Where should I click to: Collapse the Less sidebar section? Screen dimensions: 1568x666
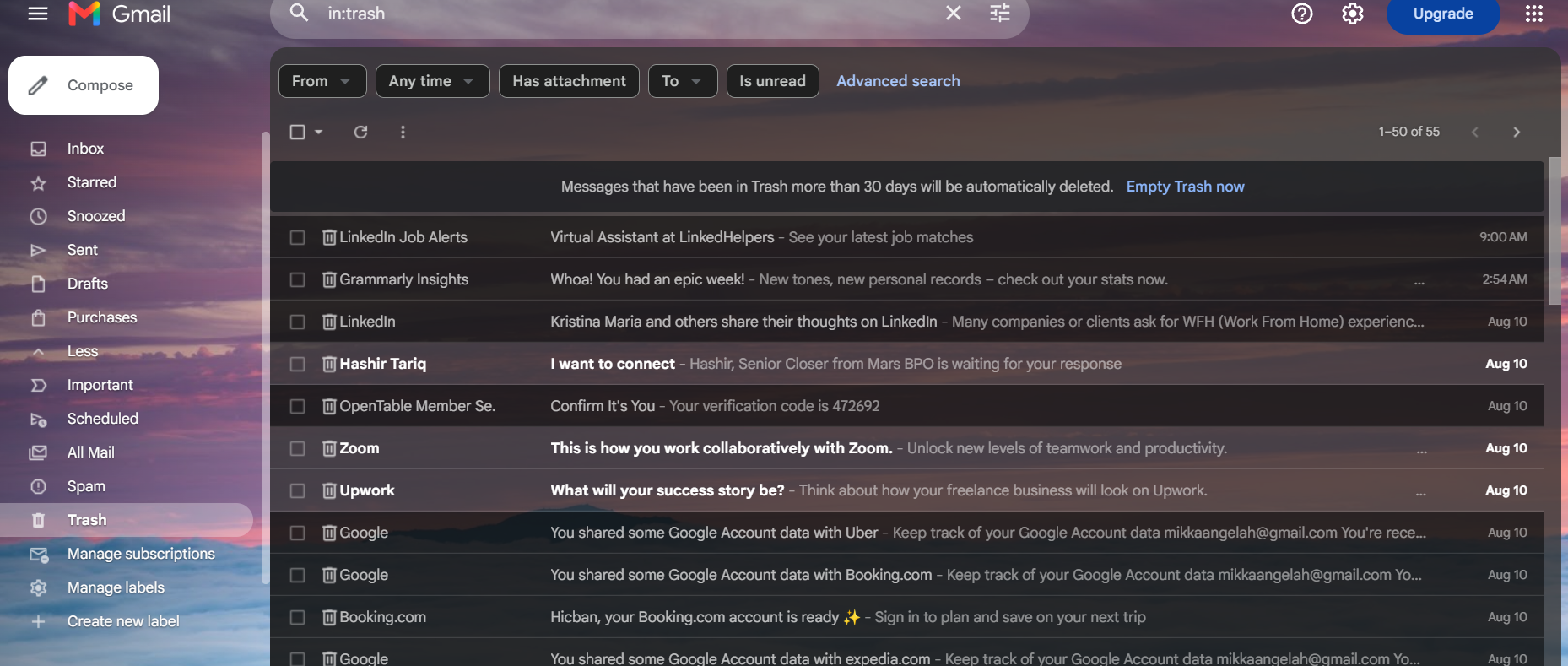(83, 351)
